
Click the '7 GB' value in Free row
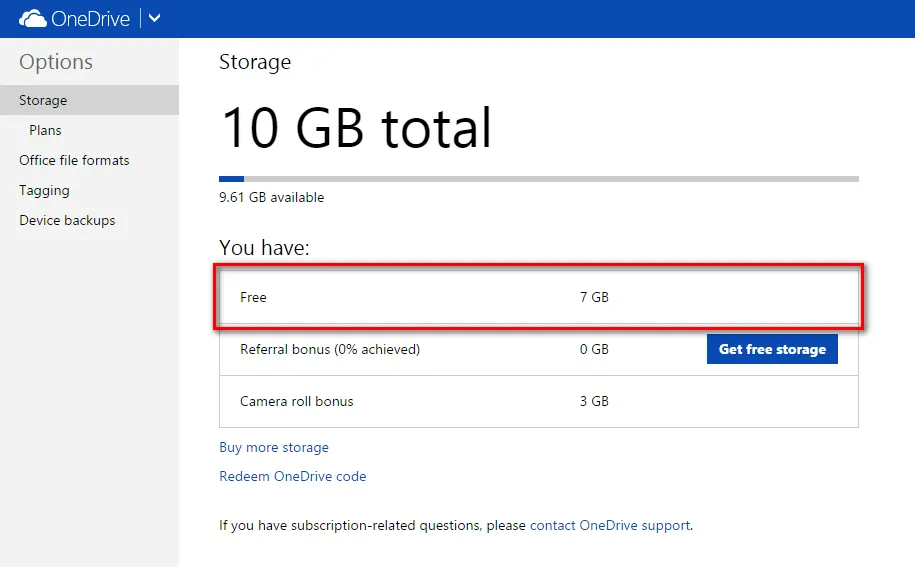pyautogui.click(x=594, y=297)
